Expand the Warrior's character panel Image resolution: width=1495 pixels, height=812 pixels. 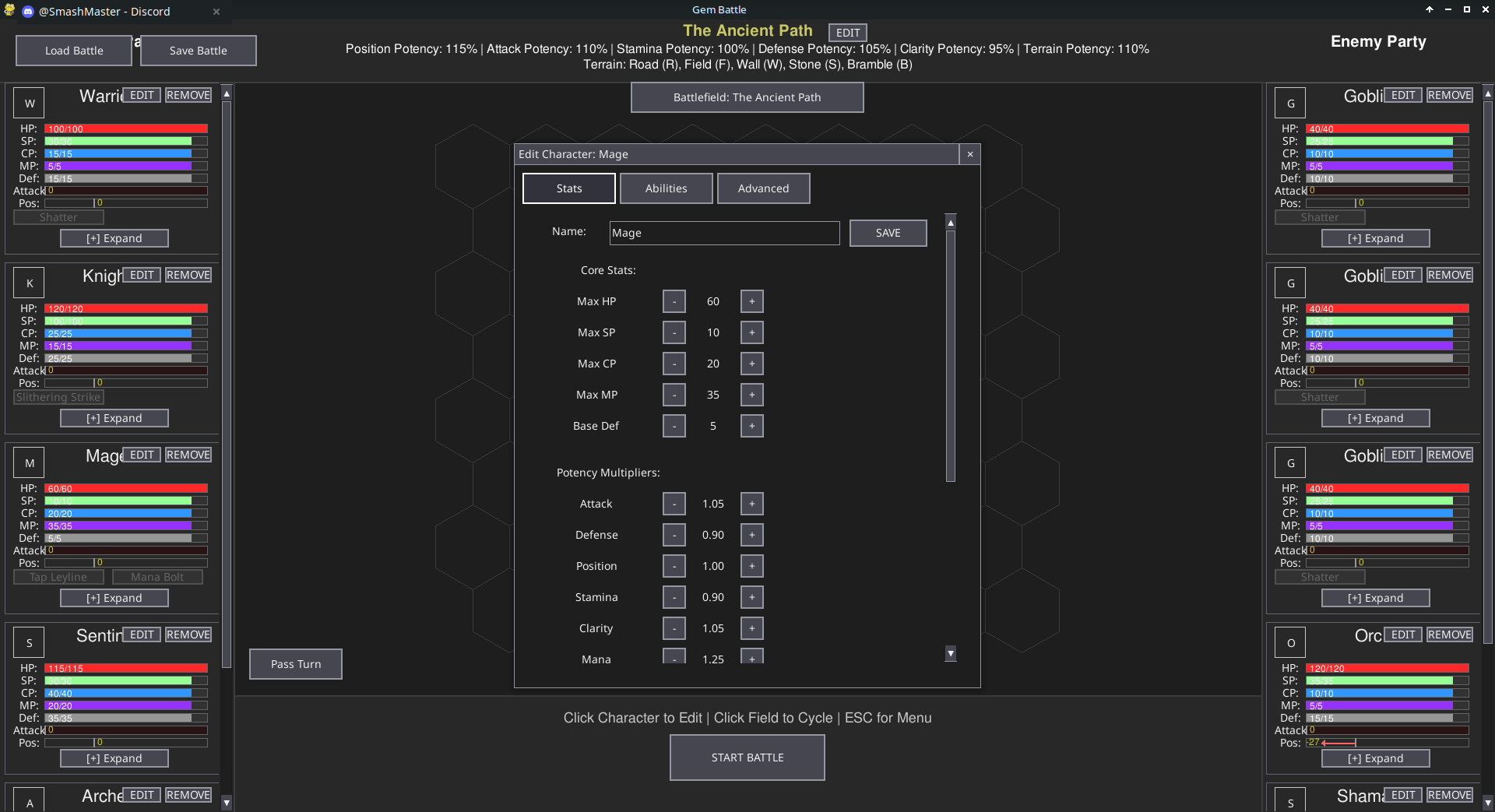tap(114, 237)
